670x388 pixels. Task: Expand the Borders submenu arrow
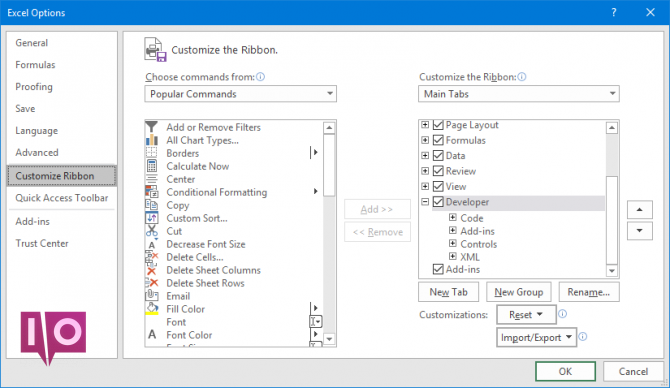click(x=315, y=152)
